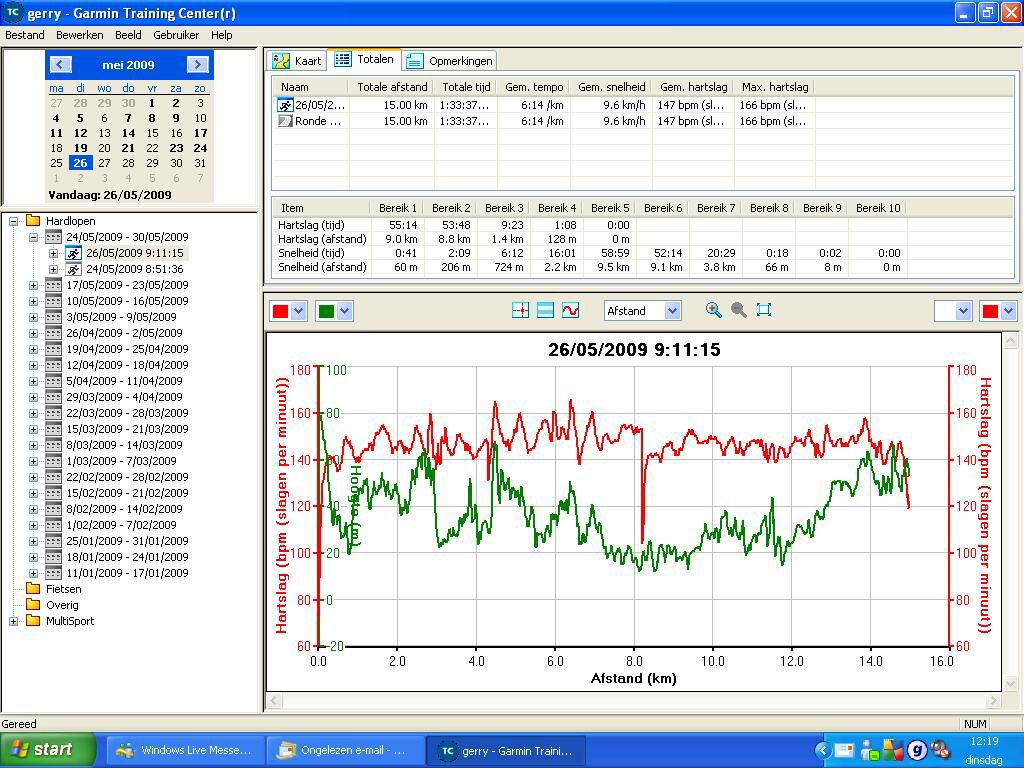Click the Windows start button
This screenshot has height=768, width=1024.
pos(46,750)
